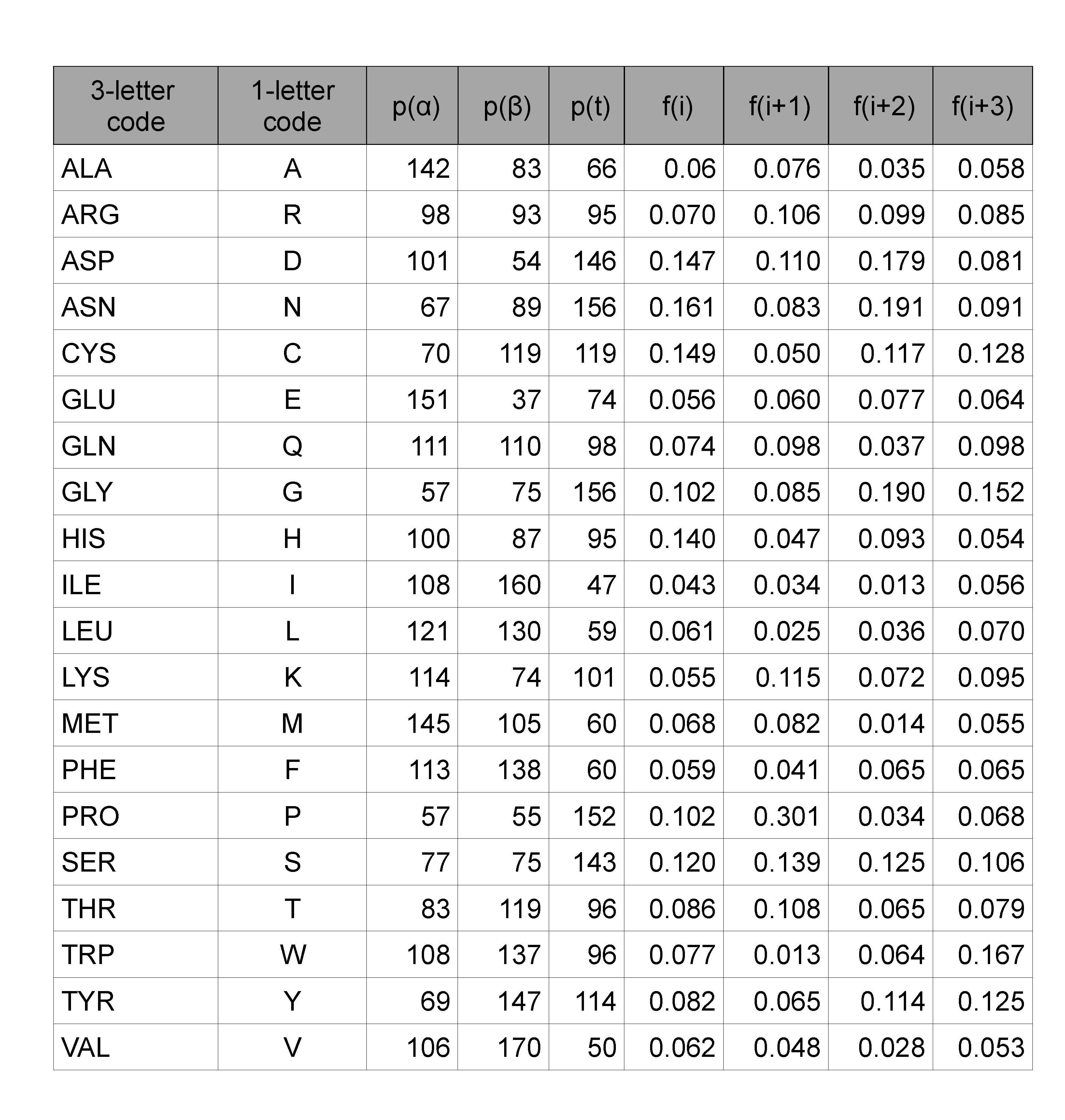1065x1120 pixels.
Task: Select the 3-letter code header cell
Action: click(135, 106)
